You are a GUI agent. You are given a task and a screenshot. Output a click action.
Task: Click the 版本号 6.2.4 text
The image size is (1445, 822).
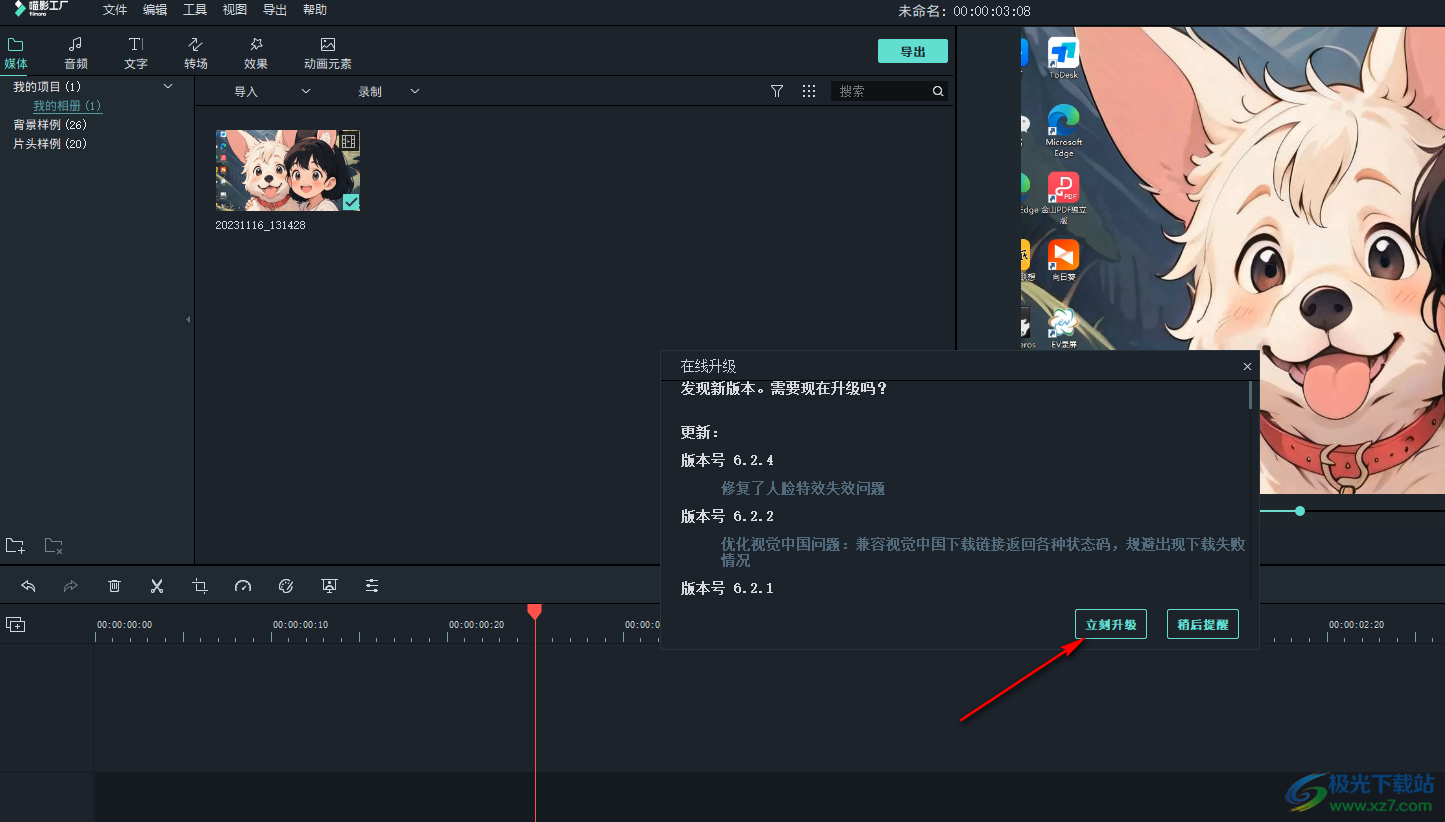coord(727,460)
